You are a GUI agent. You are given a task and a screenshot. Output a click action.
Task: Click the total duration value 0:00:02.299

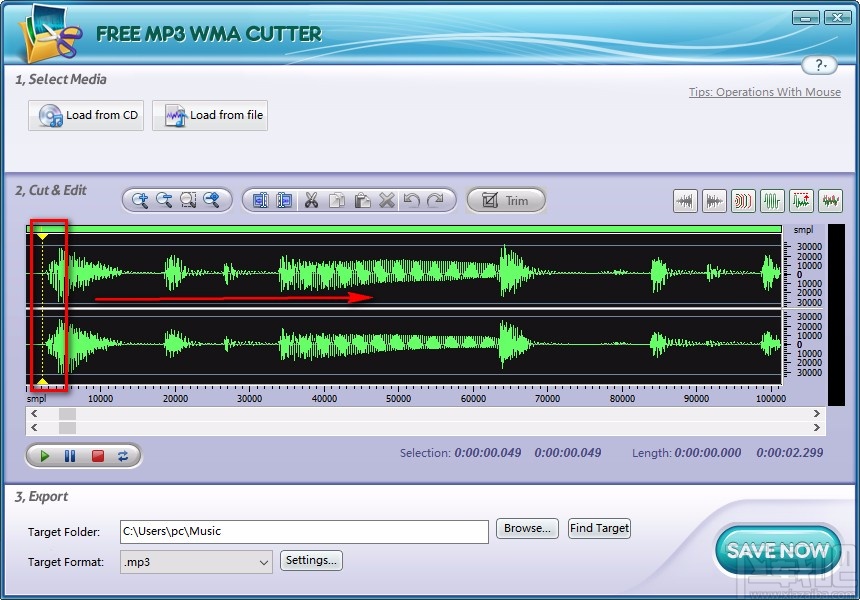click(x=790, y=453)
